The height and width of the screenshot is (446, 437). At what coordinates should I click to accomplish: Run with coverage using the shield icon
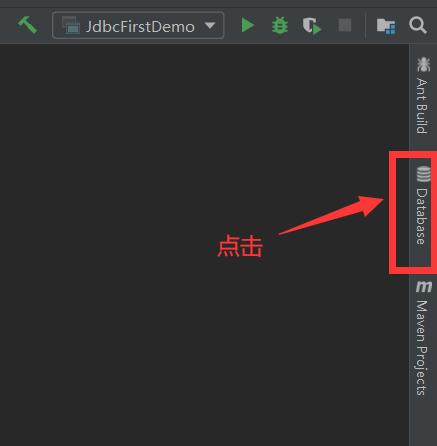312,26
